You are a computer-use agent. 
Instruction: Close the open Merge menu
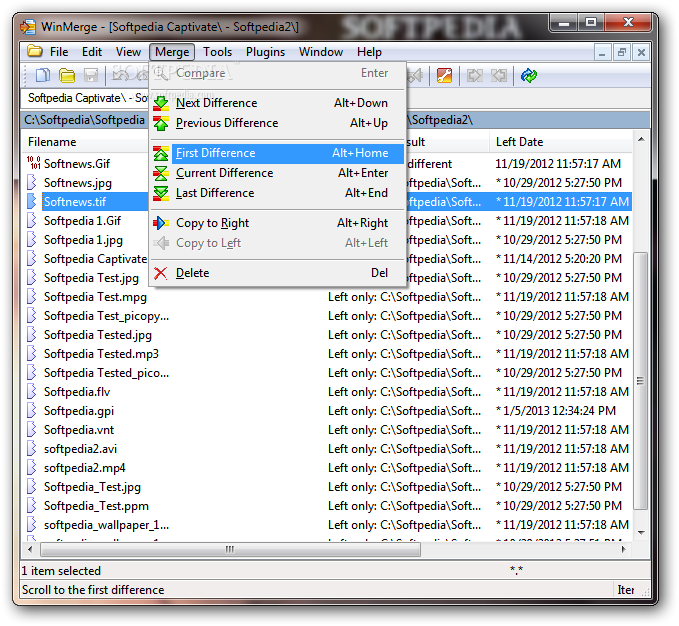click(172, 52)
